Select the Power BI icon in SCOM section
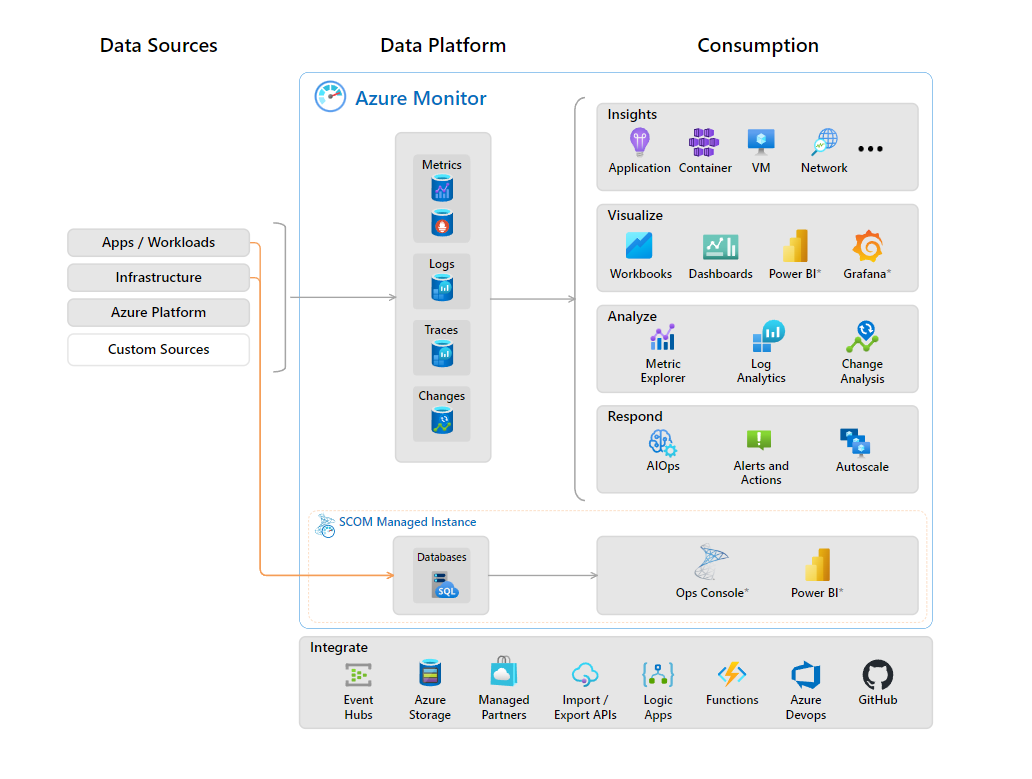Screen dimensions: 1032x779 (x=817, y=565)
